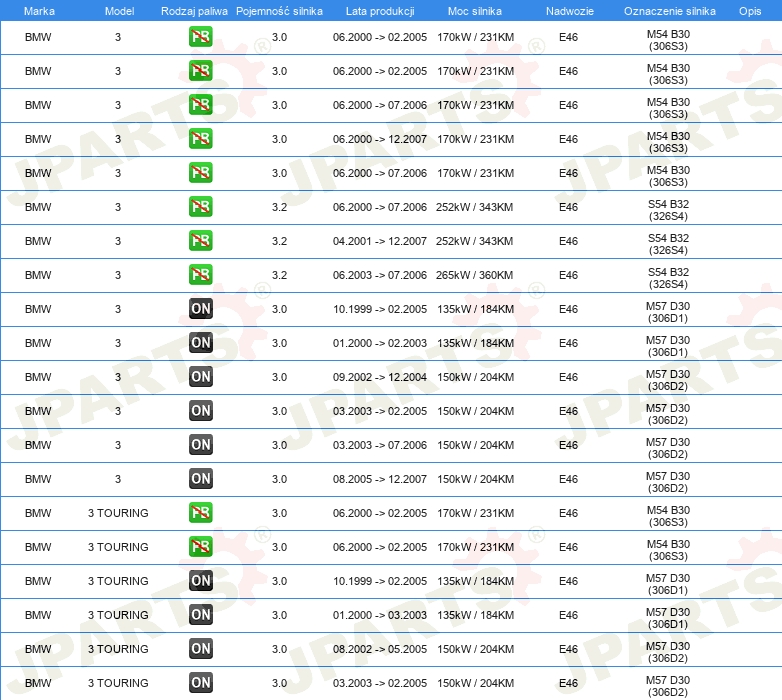Click the ON diesel icon in the 08.2005 -> 12.2007 row
This screenshot has width=782, height=700.
(200, 478)
